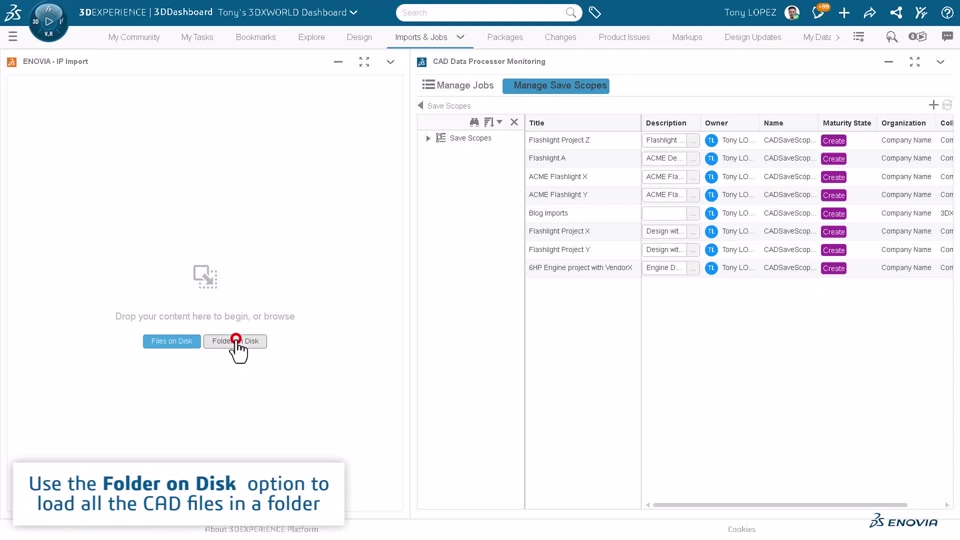This screenshot has height=540, width=960.
Task: Click the binoculars find icon
Action: coord(474,122)
